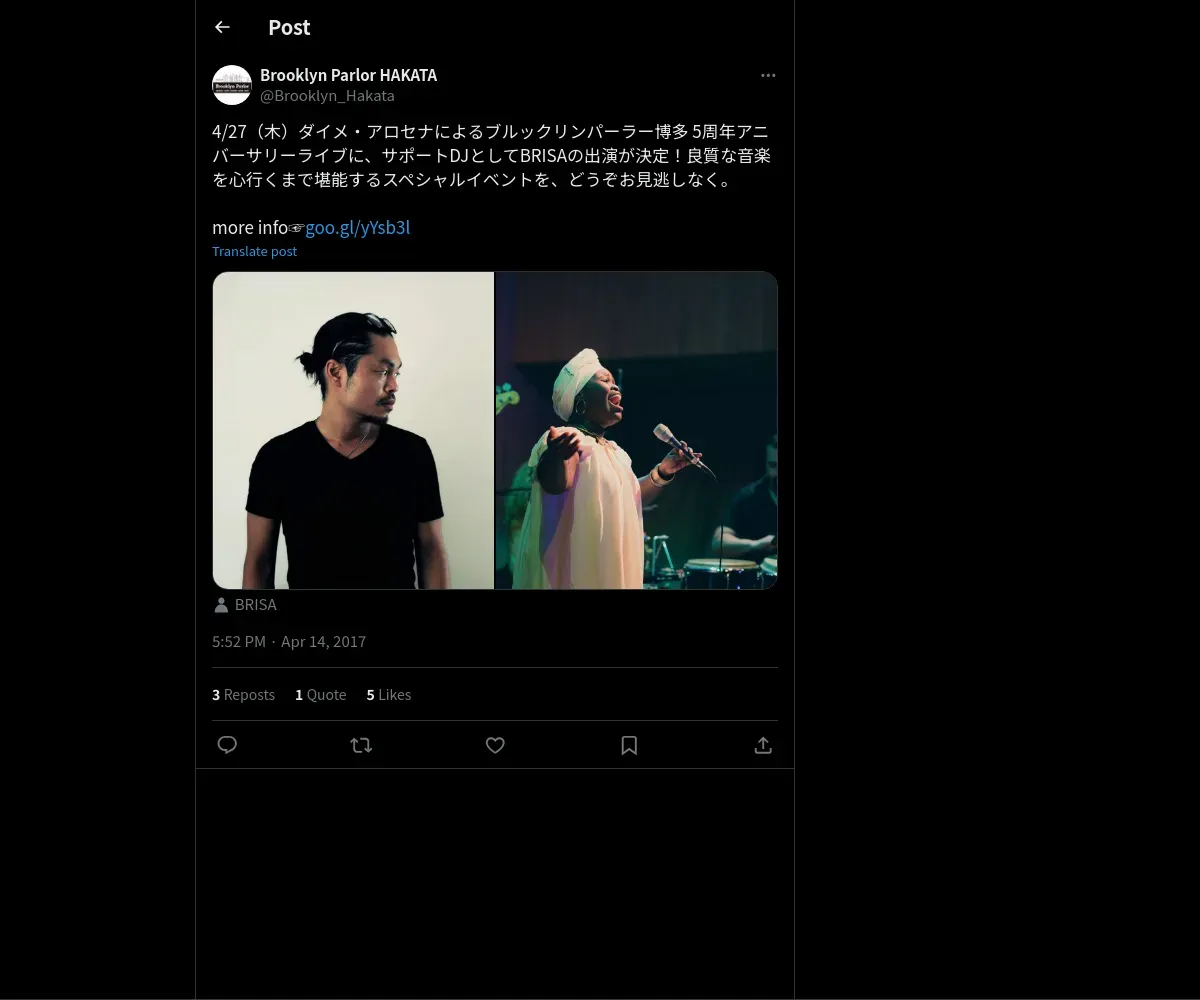The image size is (1200, 1000).
Task: Click the Post page heading
Action: (289, 27)
